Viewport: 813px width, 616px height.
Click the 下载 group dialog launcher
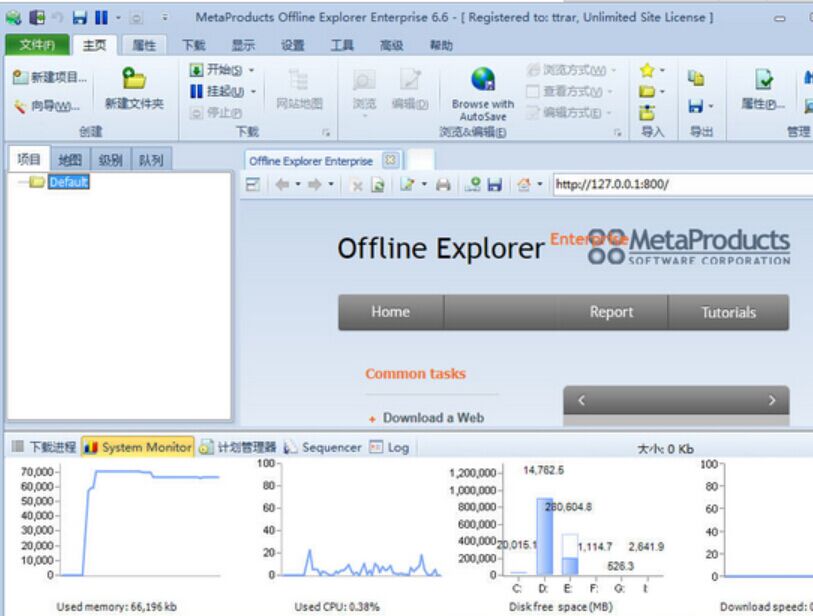tap(326, 133)
